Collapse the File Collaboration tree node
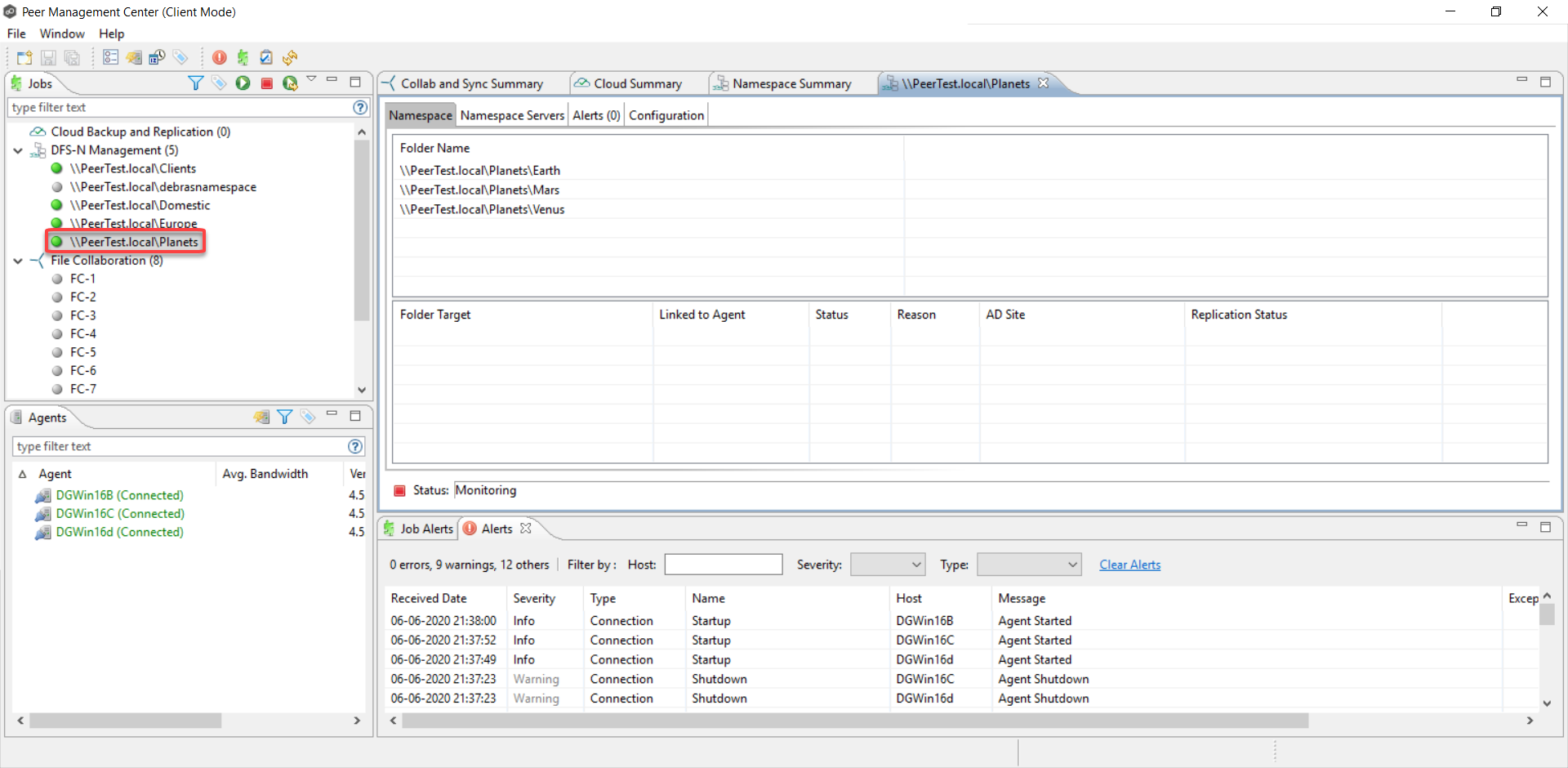 (18, 261)
